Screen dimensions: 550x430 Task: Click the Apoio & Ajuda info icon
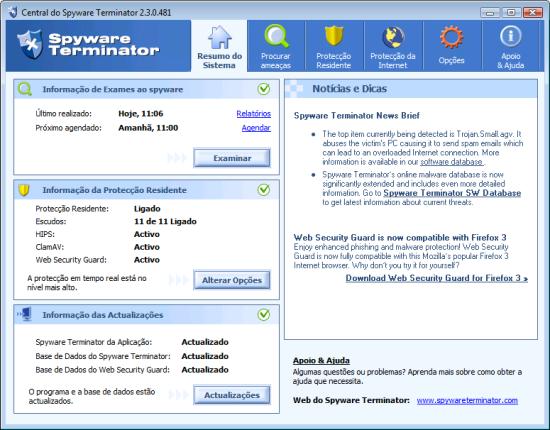click(511, 36)
